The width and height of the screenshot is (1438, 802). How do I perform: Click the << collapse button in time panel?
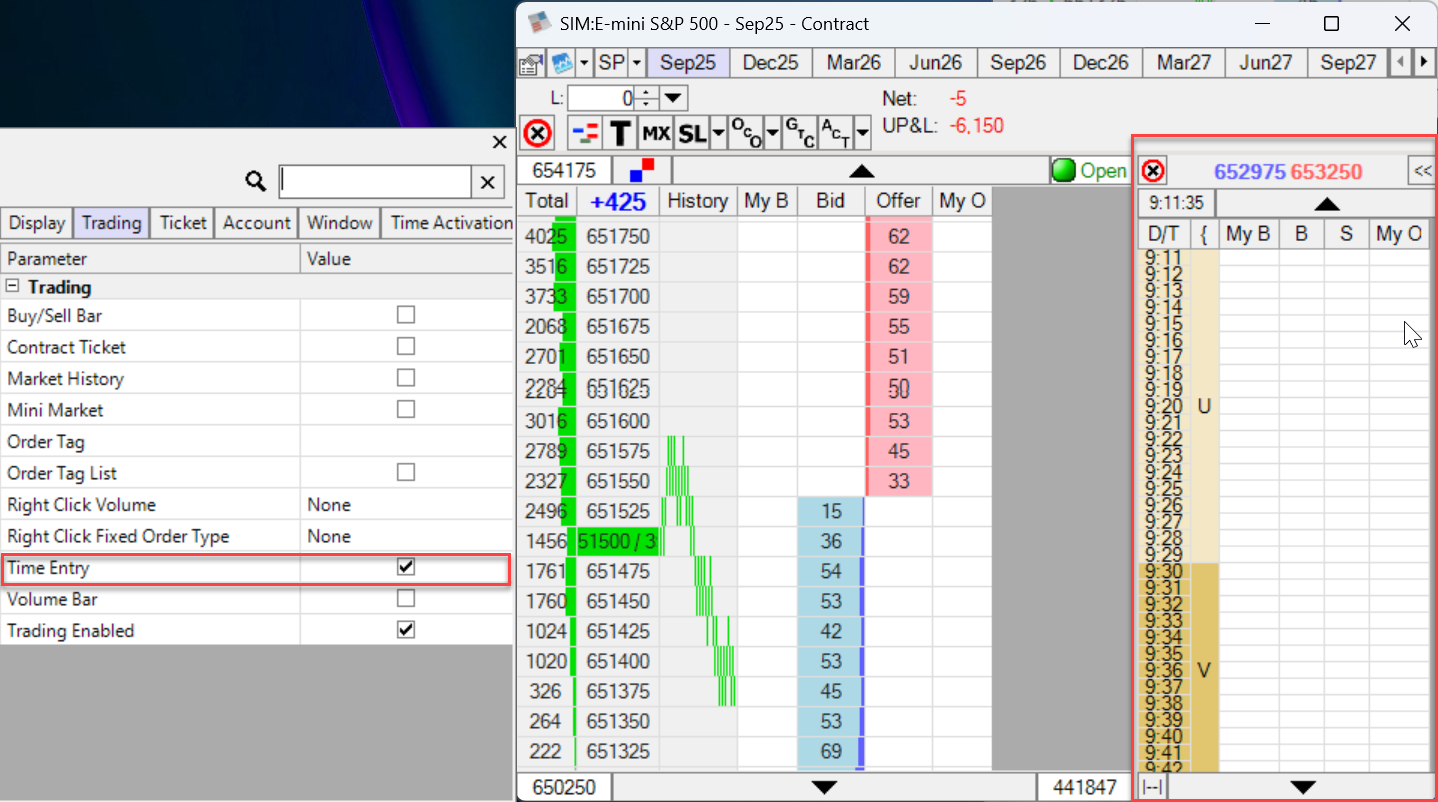[1421, 171]
